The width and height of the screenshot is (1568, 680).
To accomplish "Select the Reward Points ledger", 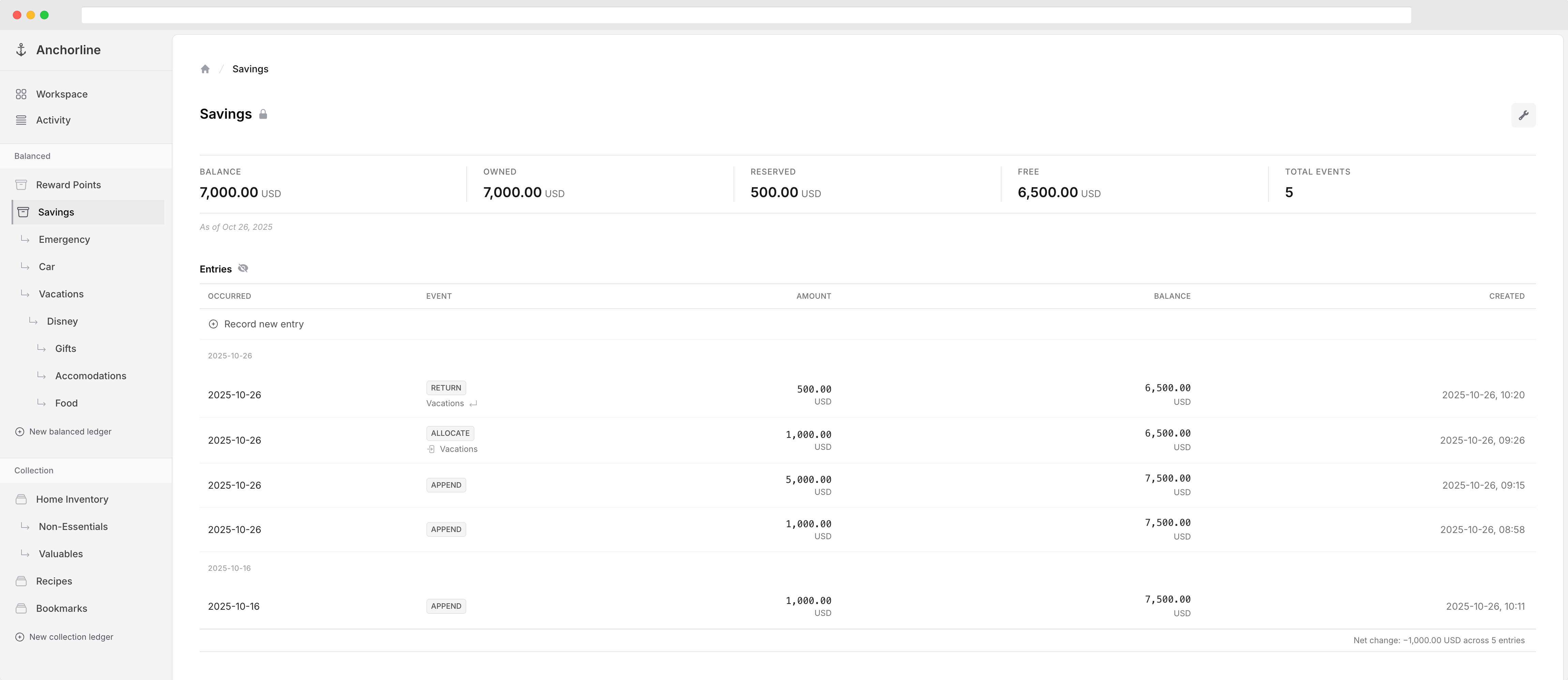I will [x=68, y=184].
